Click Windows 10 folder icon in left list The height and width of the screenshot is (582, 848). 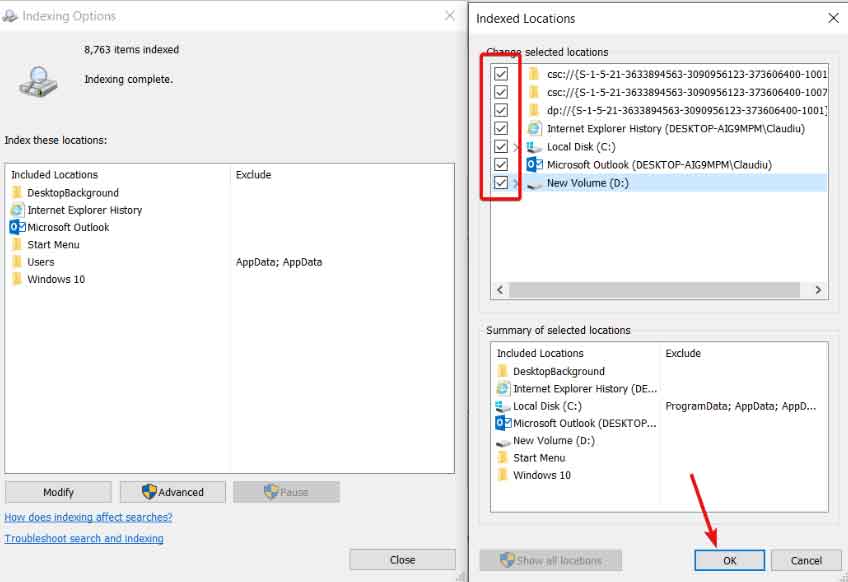tap(16, 279)
